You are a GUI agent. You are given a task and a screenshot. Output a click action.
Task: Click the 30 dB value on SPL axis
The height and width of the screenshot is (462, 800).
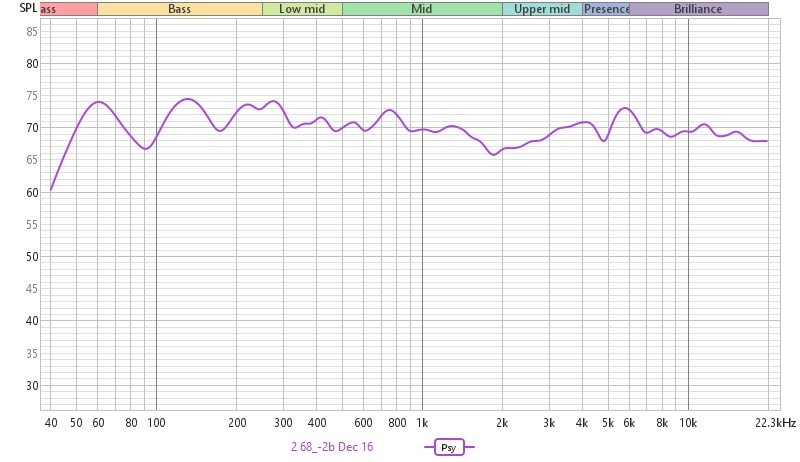coord(31,386)
